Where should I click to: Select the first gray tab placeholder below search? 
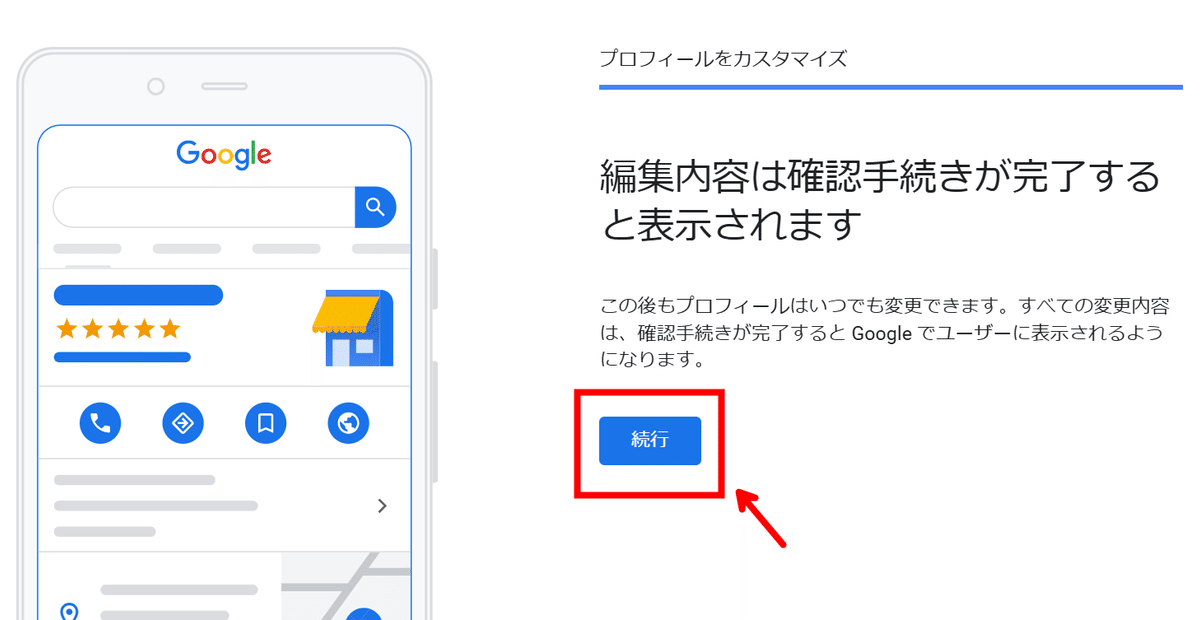(x=87, y=248)
